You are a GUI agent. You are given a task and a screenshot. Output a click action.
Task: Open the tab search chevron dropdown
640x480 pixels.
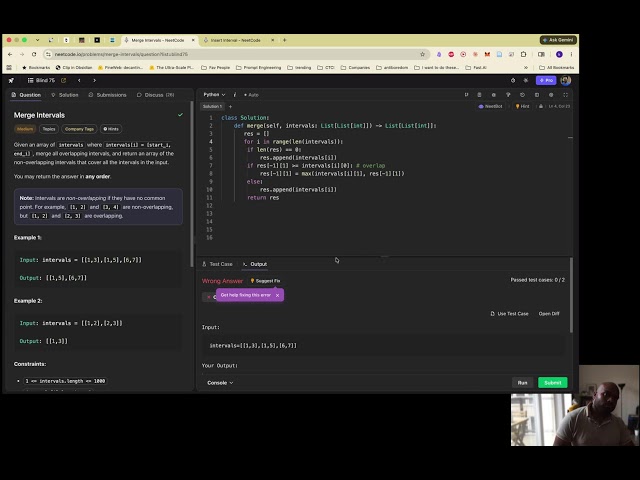point(38,40)
